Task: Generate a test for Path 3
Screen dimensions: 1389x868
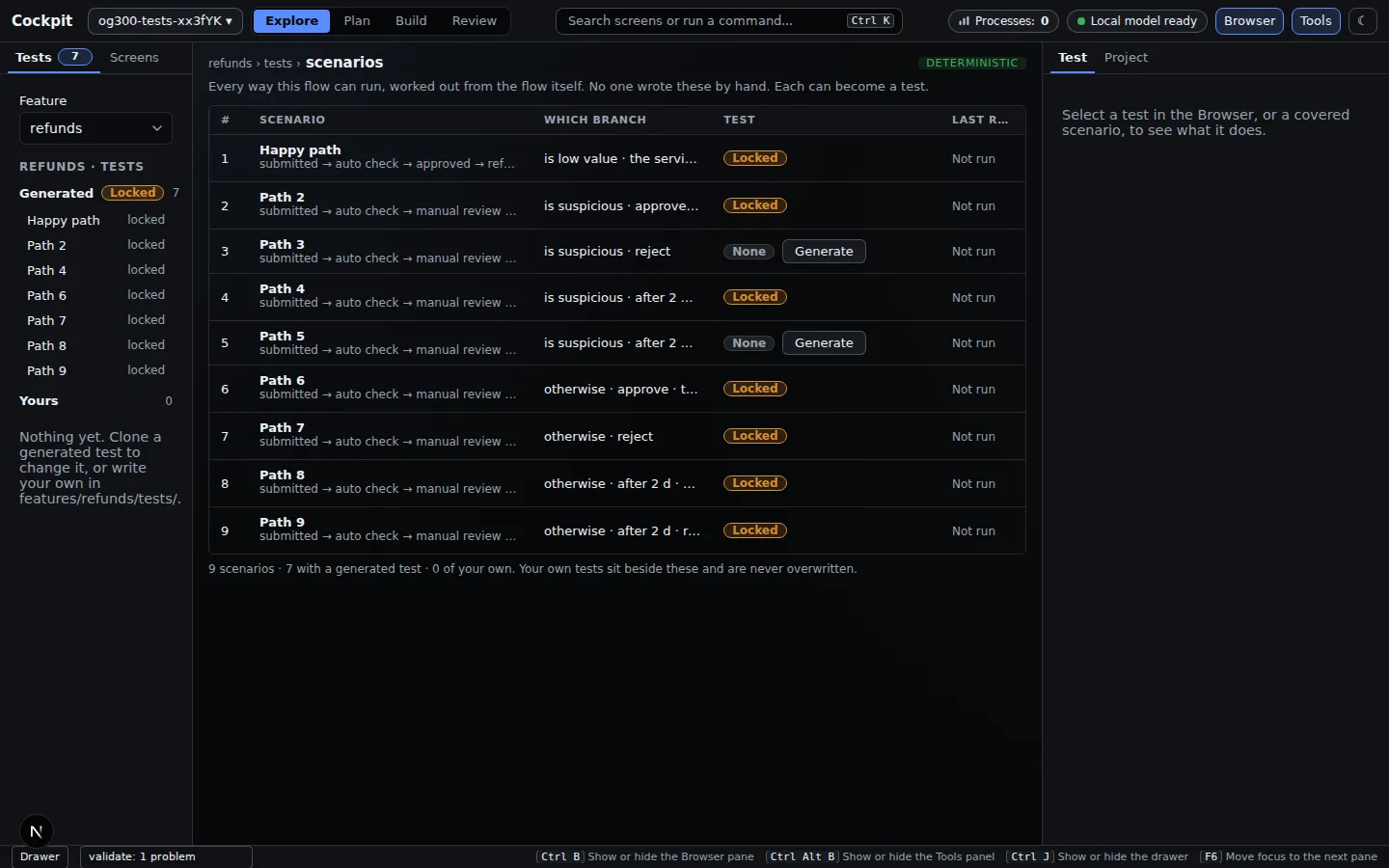Action: pyautogui.click(x=824, y=251)
